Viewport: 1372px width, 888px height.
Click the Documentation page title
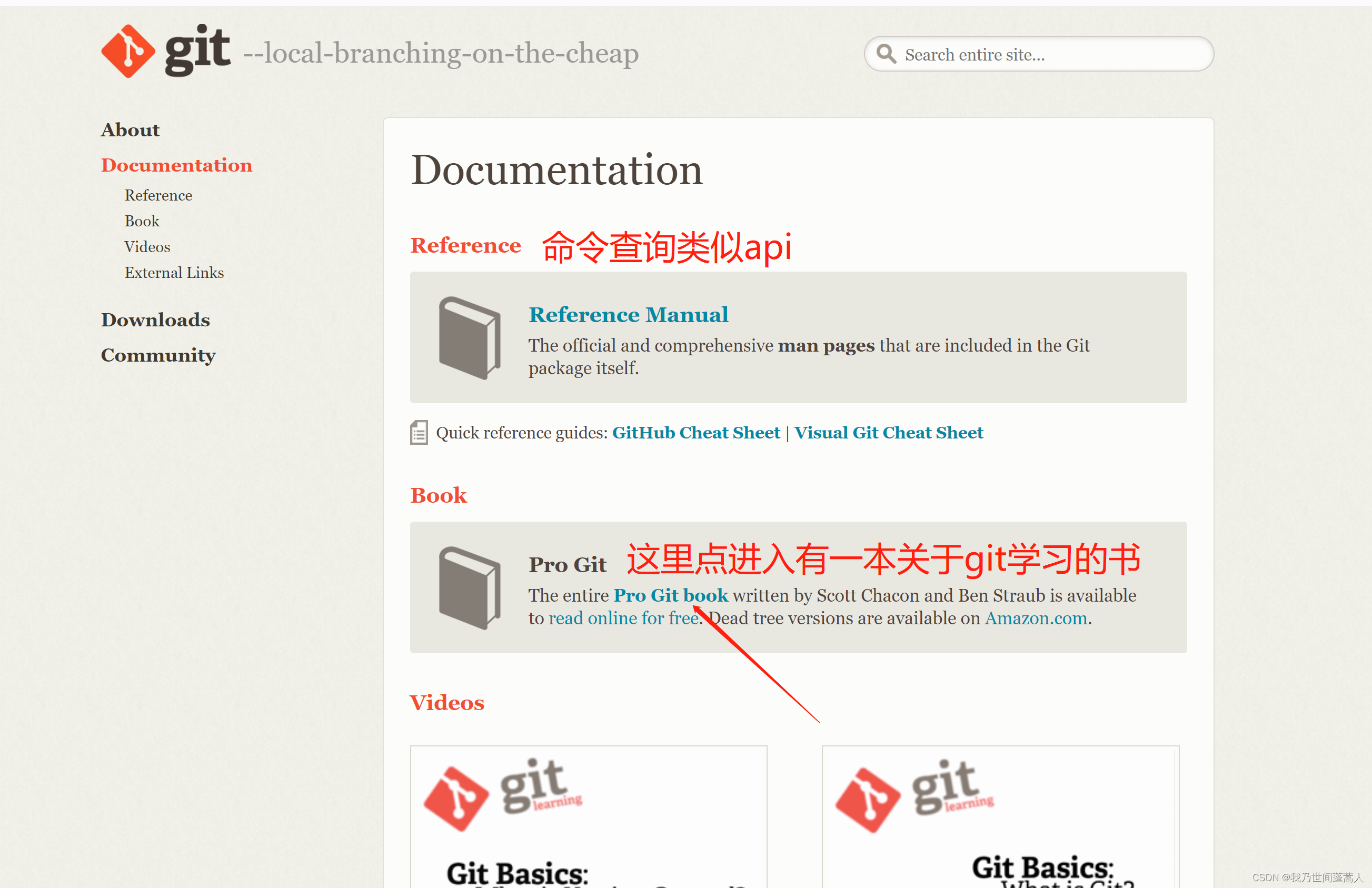(556, 170)
